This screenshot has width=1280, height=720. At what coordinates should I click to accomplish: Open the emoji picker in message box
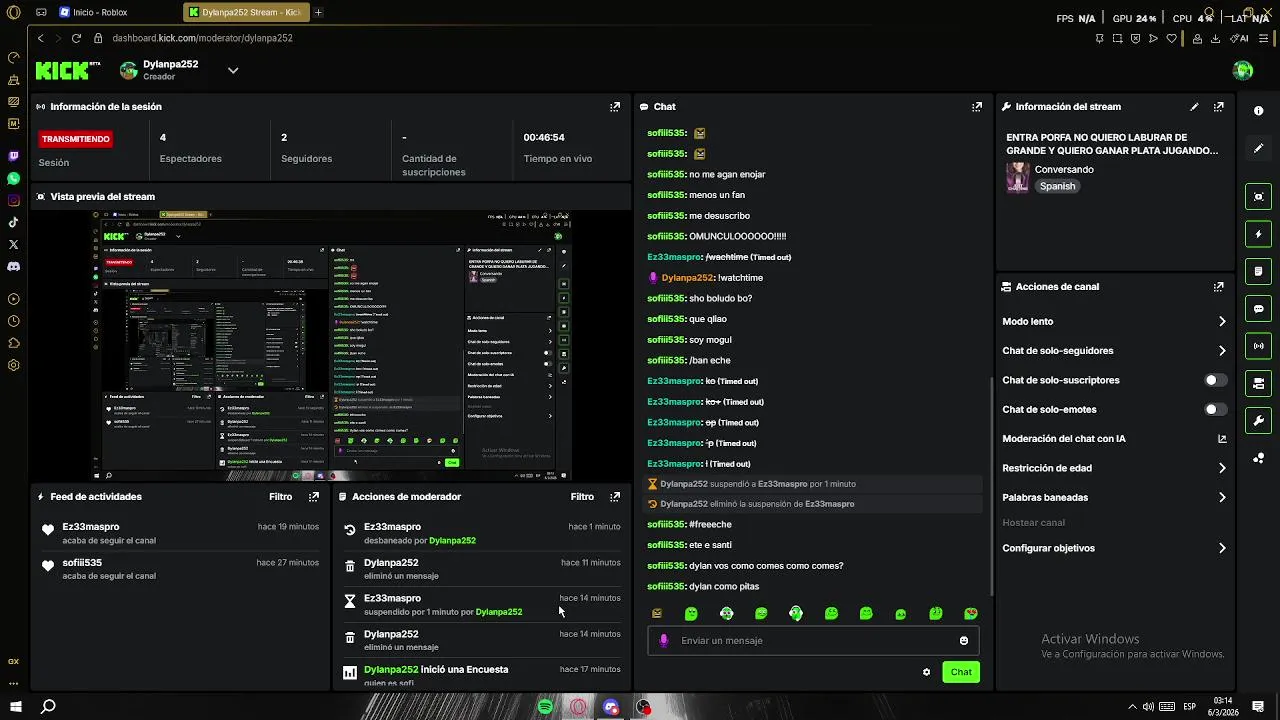pyautogui.click(x=964, y=640)
